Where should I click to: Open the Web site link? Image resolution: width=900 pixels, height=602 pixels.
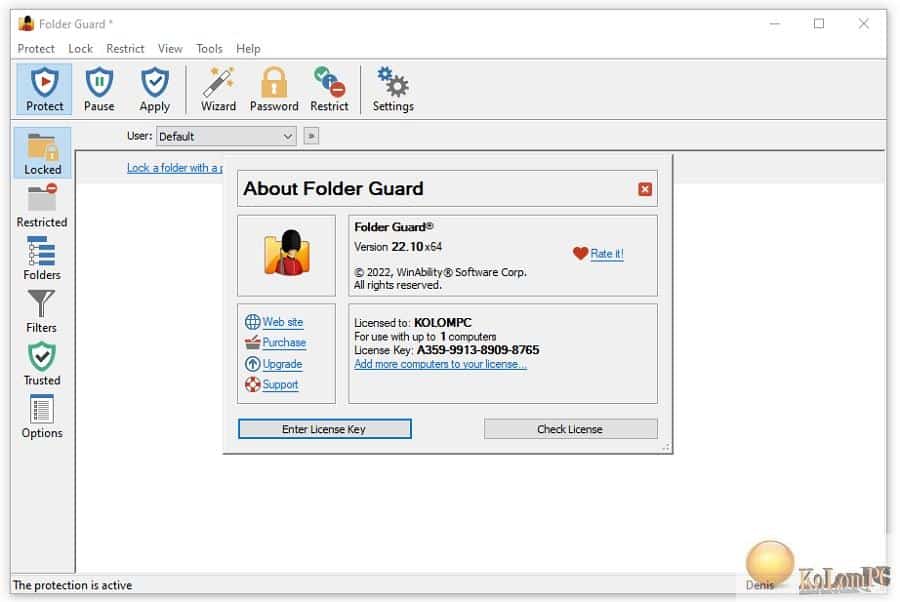[282, 322]
